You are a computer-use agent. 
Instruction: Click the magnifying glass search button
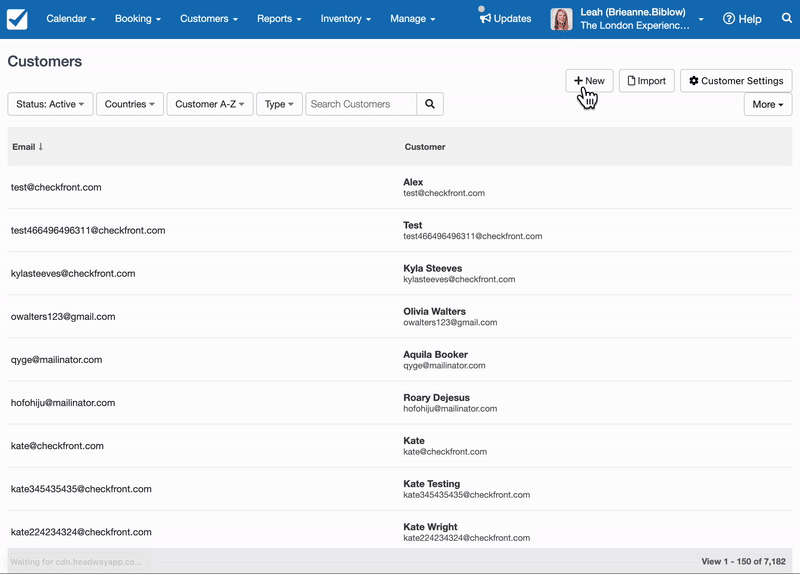430,104
